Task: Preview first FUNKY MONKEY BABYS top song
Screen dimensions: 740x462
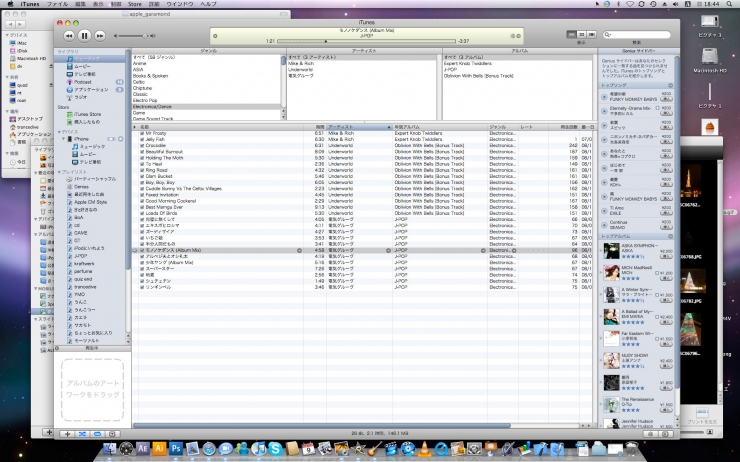Action: pos(604,97)
